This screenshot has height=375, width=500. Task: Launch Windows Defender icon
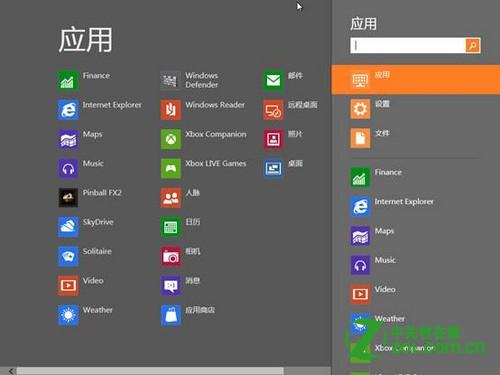pos(171,81)
